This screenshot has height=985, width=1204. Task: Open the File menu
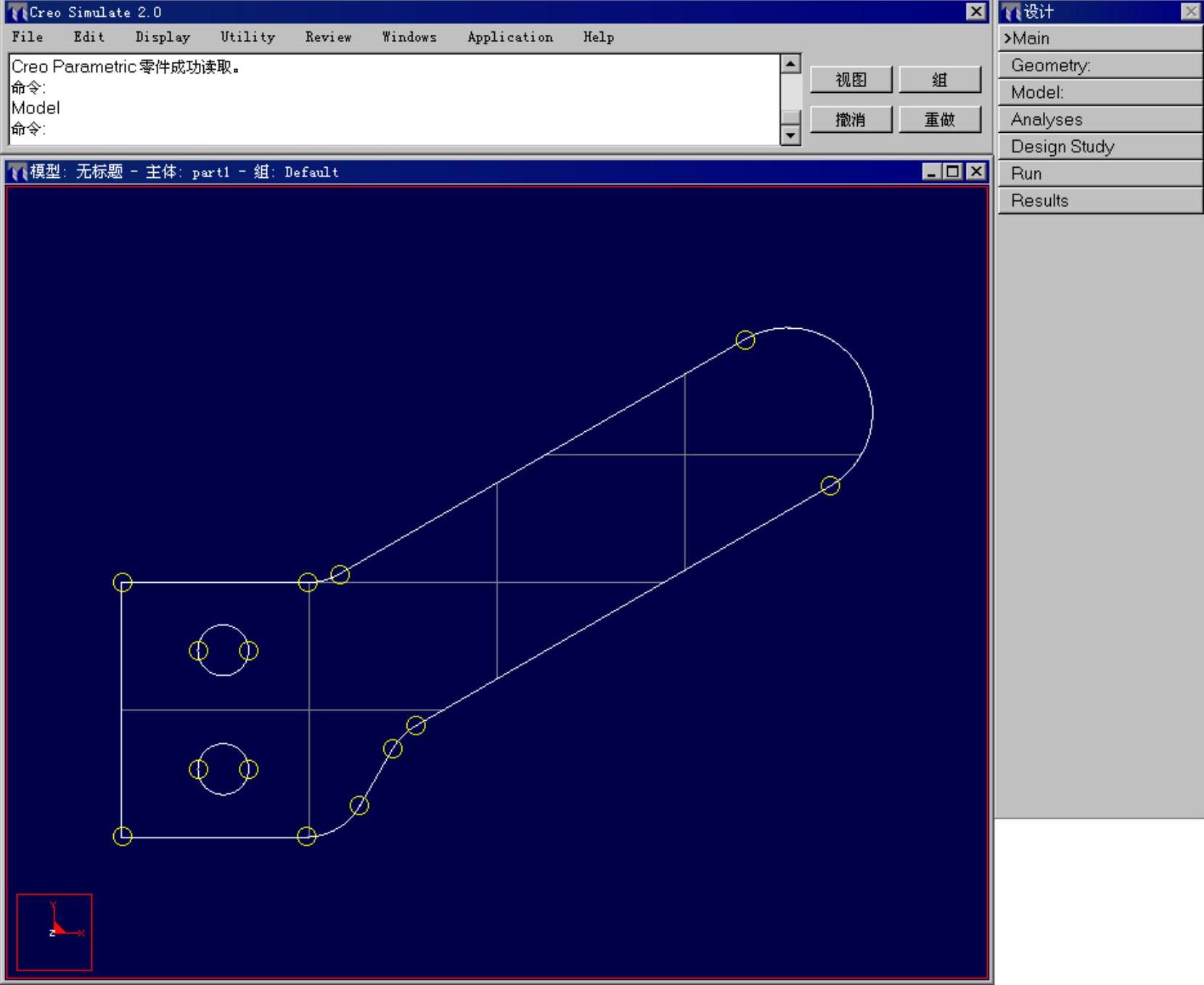click(x=28, y=37)
